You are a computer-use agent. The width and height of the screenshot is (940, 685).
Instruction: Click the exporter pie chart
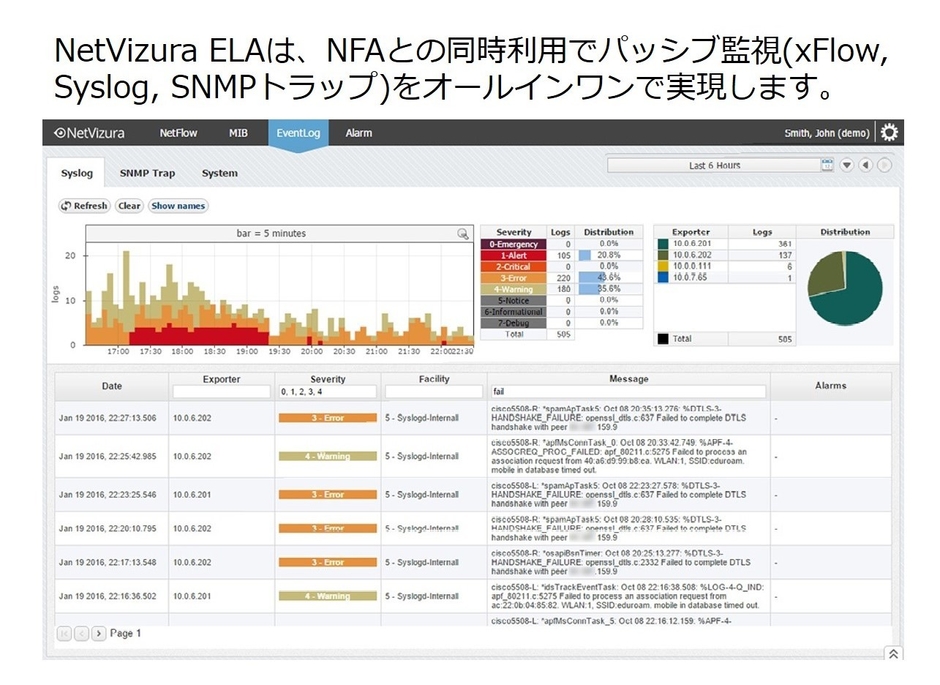point(845,288)
